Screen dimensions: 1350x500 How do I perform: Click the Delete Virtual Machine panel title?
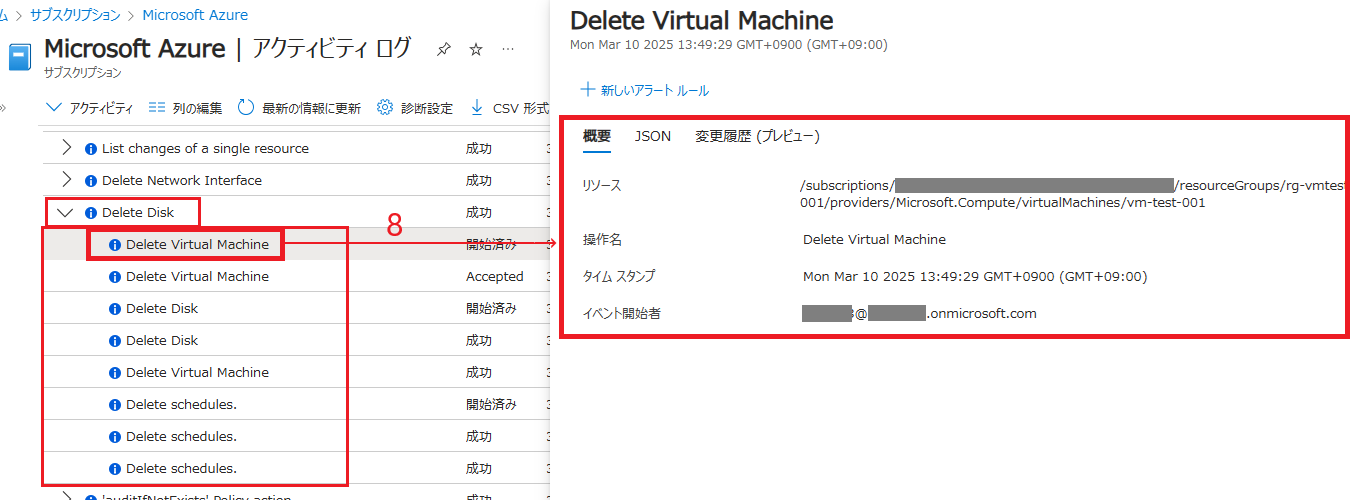[x=701, y=20]
